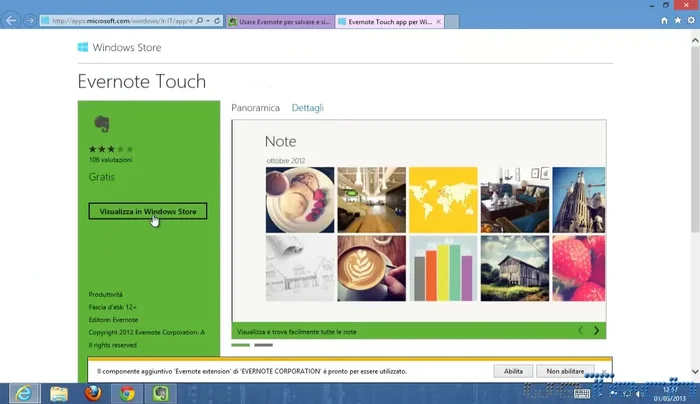Select the first green screenshot indicator
Image resolution: width=700 pixels, height=404 pixels.
pyautogui.click(x=241, y=345)
